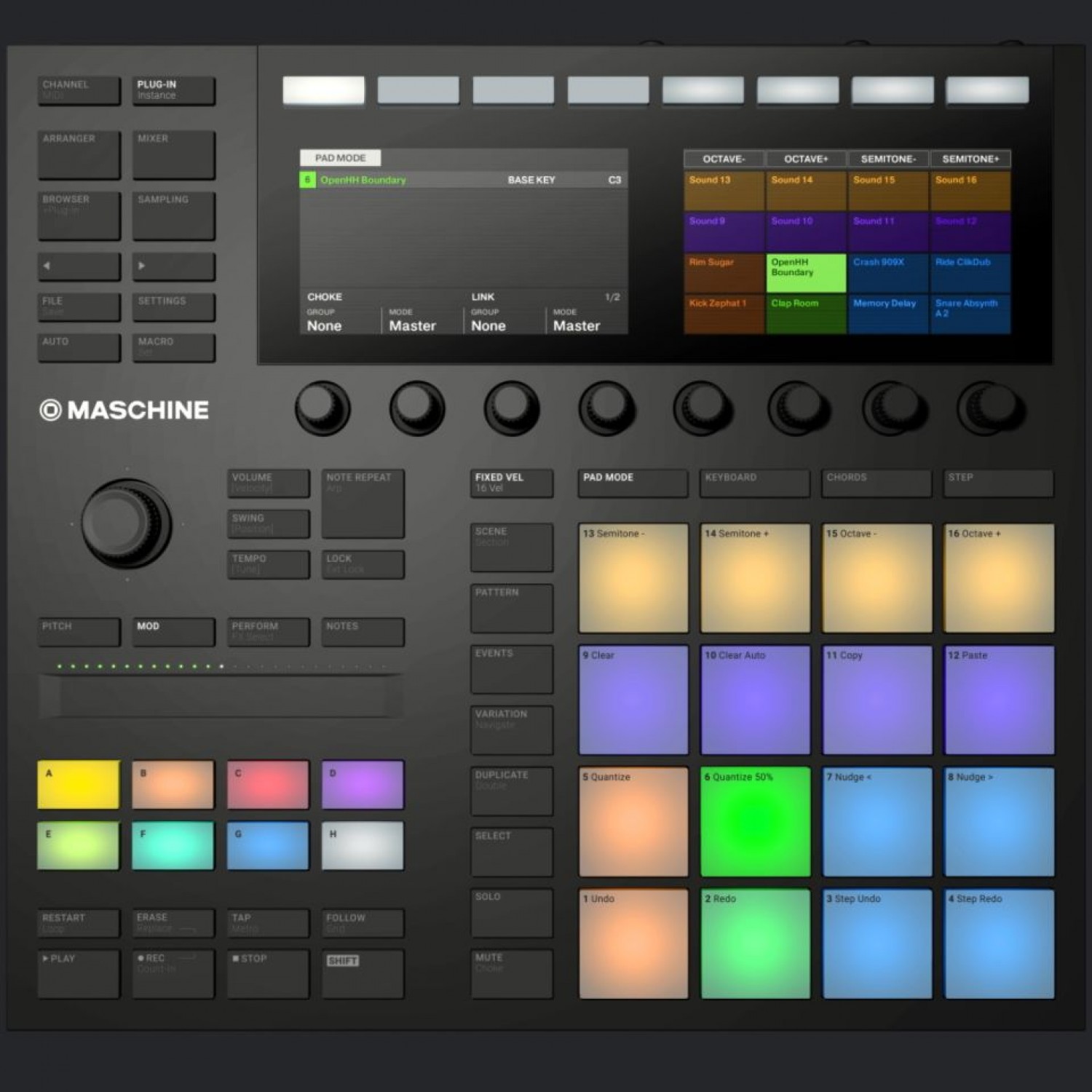This screenshot has width=1092, height=1092.
Task: Open the CHOKE group selector showing None
Action: coord(341,320)
